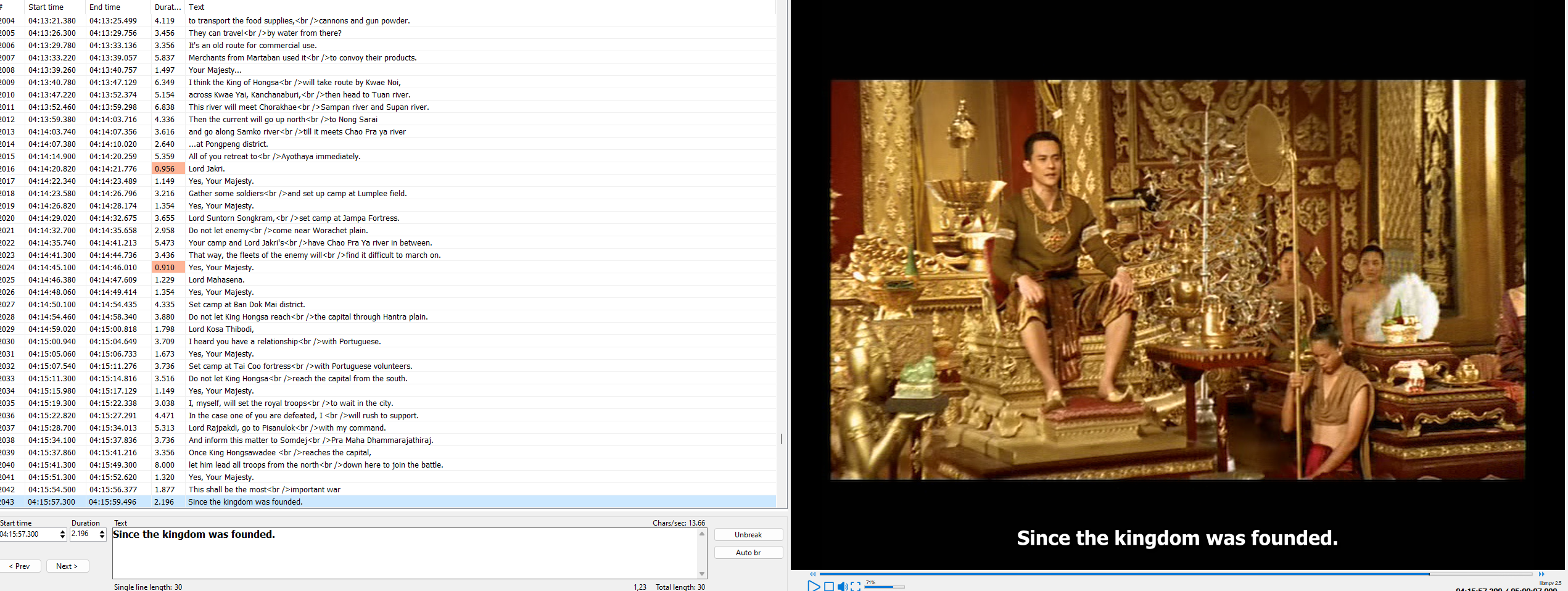The height and width of the screenshot is (591, 1568).
Task: Select row 'This shall be the most important war'
Action: (387, 490)
